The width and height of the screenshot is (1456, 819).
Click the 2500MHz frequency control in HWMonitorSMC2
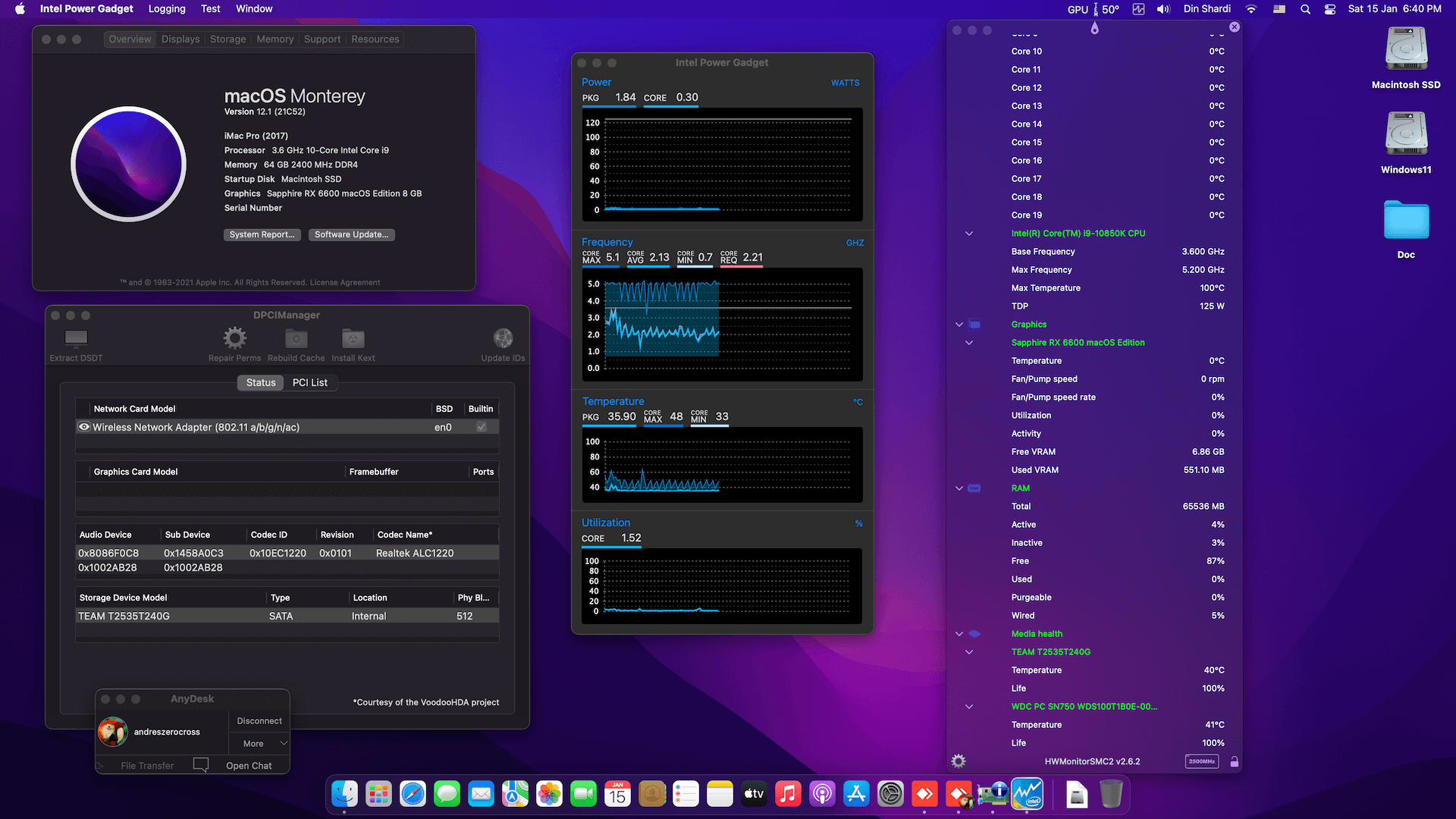1201,761
